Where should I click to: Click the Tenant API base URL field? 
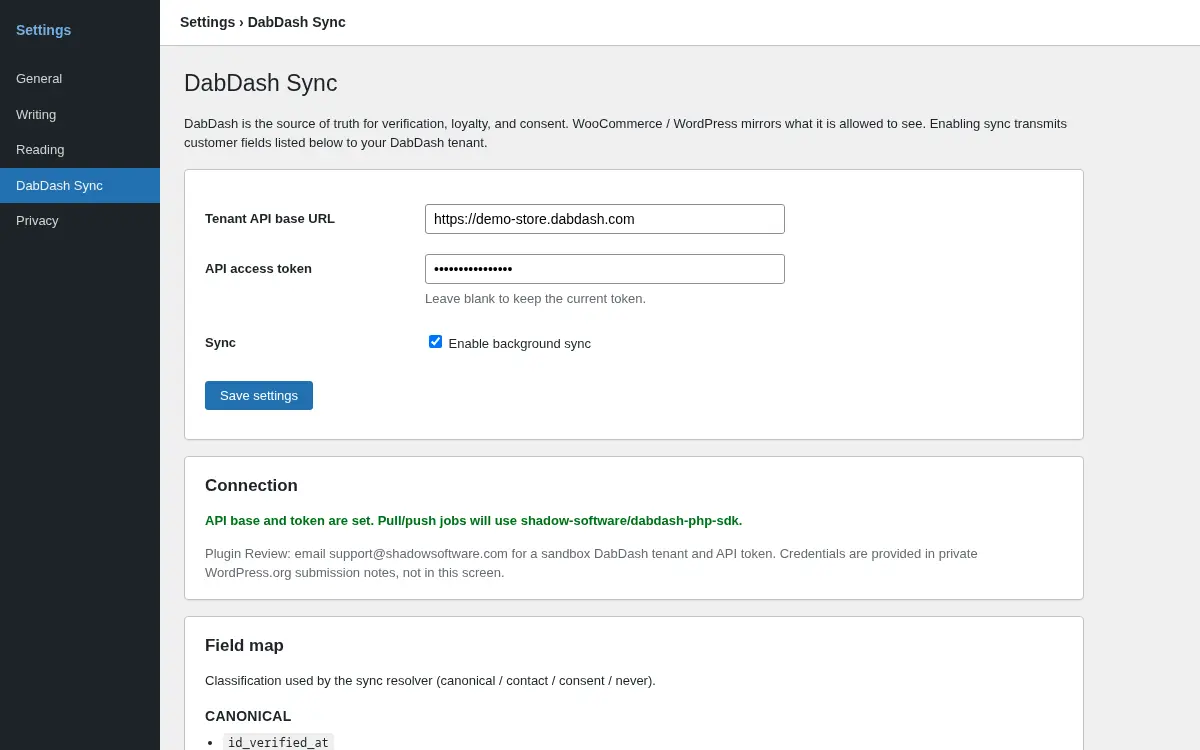[x=605, y=219]
